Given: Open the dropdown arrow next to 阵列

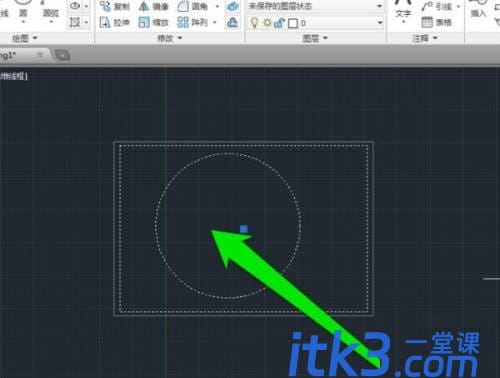Looking at the screenshot, I should [x=215, y=23].
